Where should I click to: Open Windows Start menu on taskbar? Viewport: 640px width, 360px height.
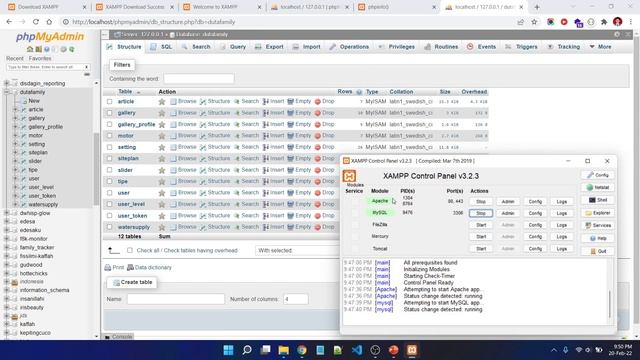(229, 350)
